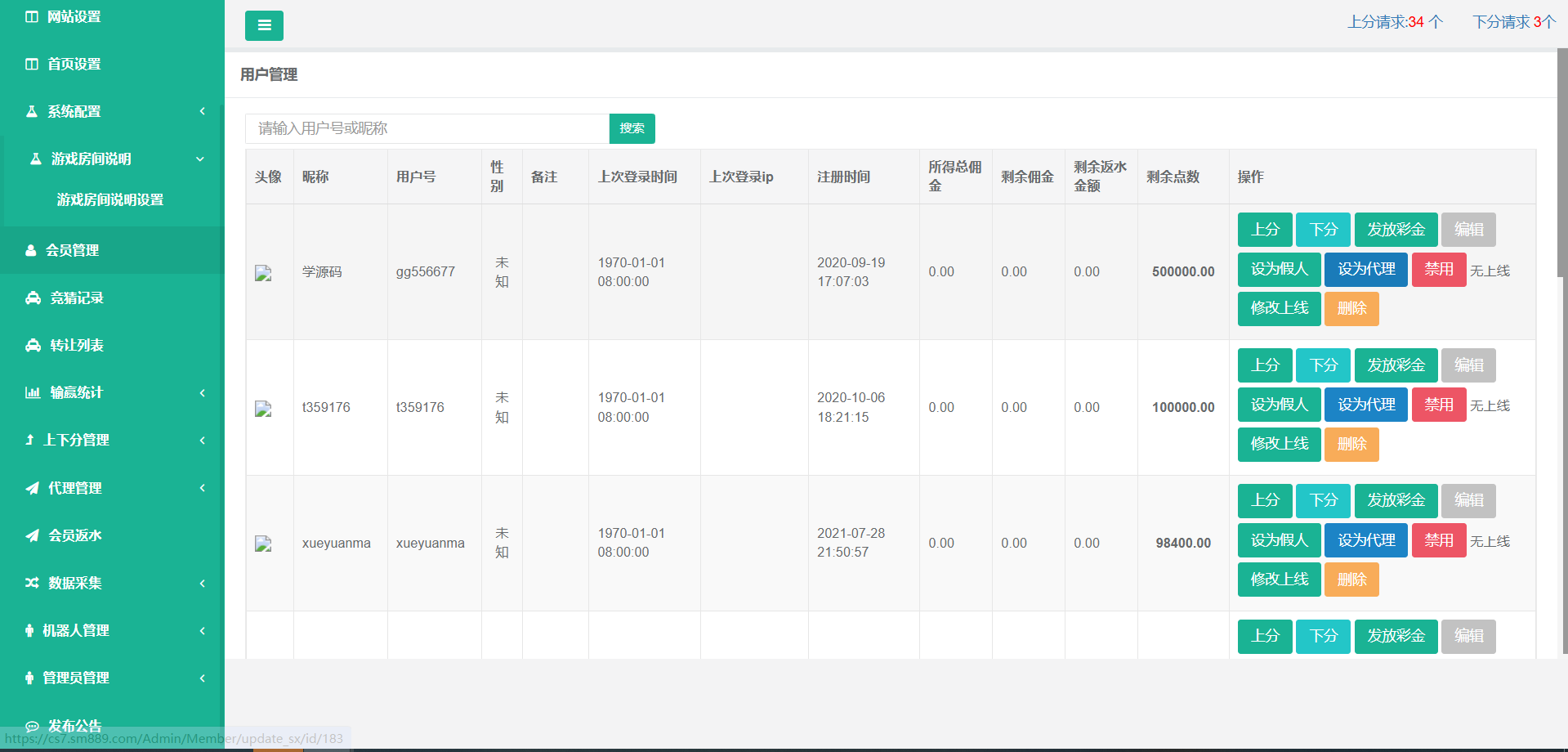Click the hamburger menu toggle button
The width and height of the screenshot is (1568, 752).
click(x=264, y=25)
